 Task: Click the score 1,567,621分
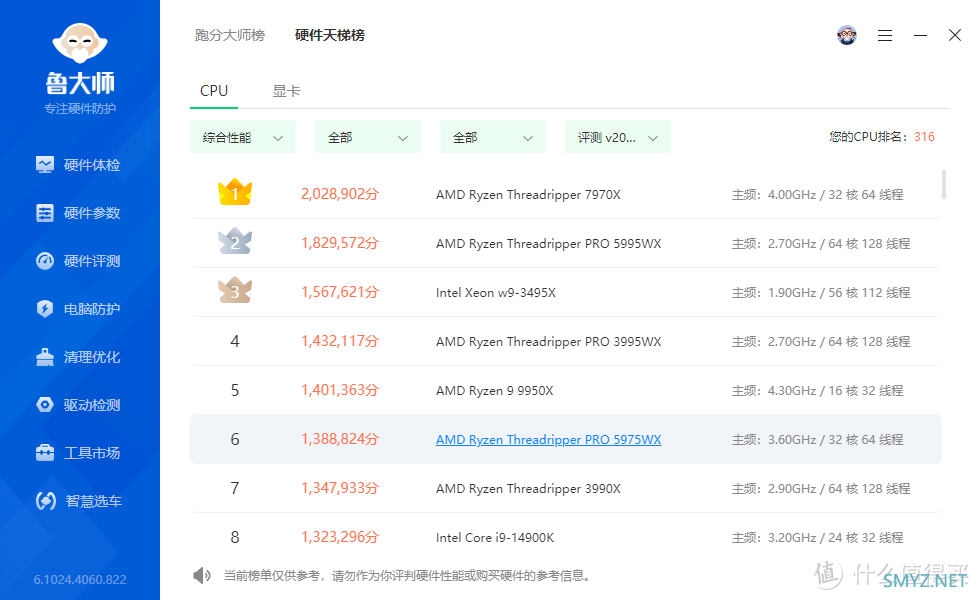[340, 292]
